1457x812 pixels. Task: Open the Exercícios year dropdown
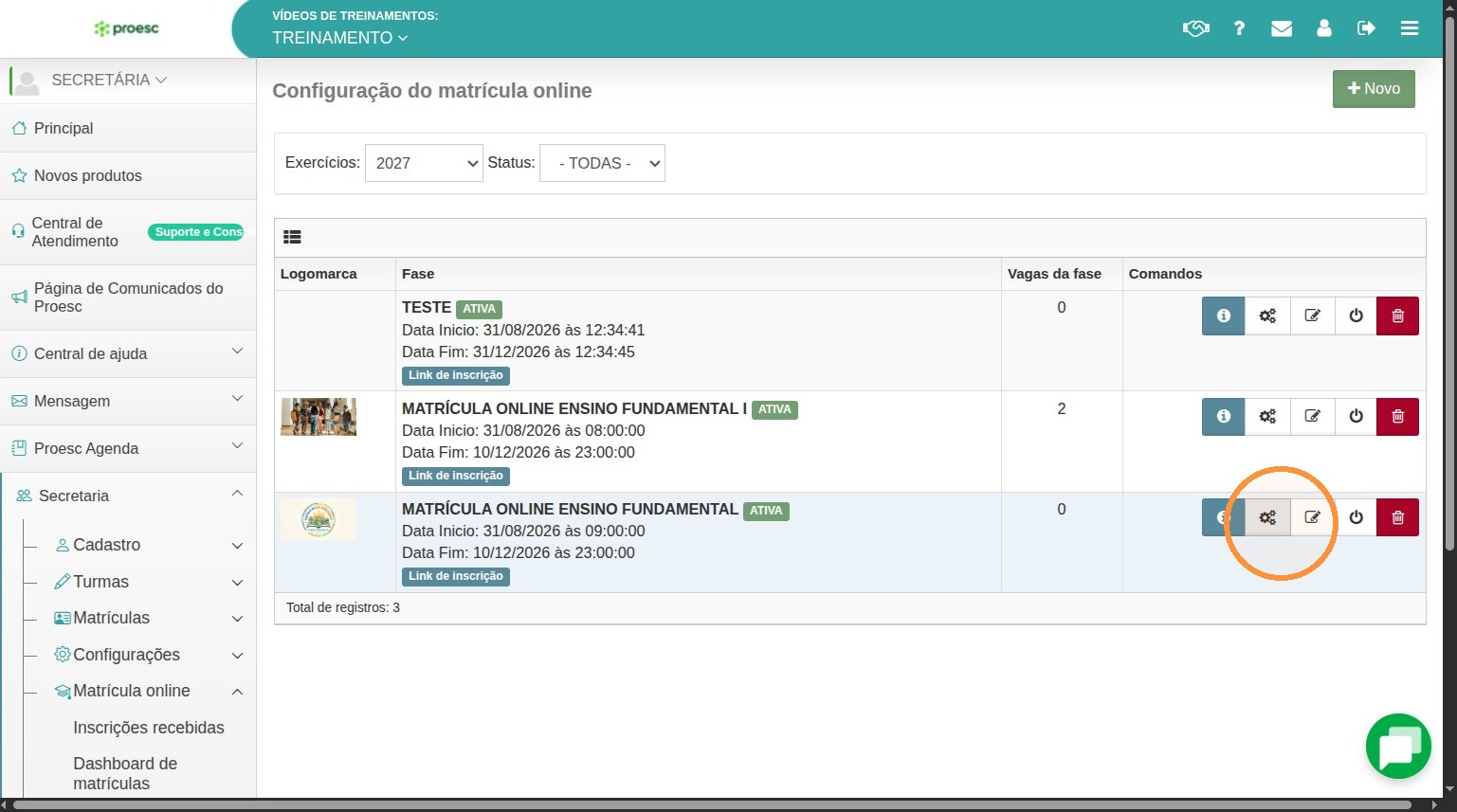(x=424, y=163)
